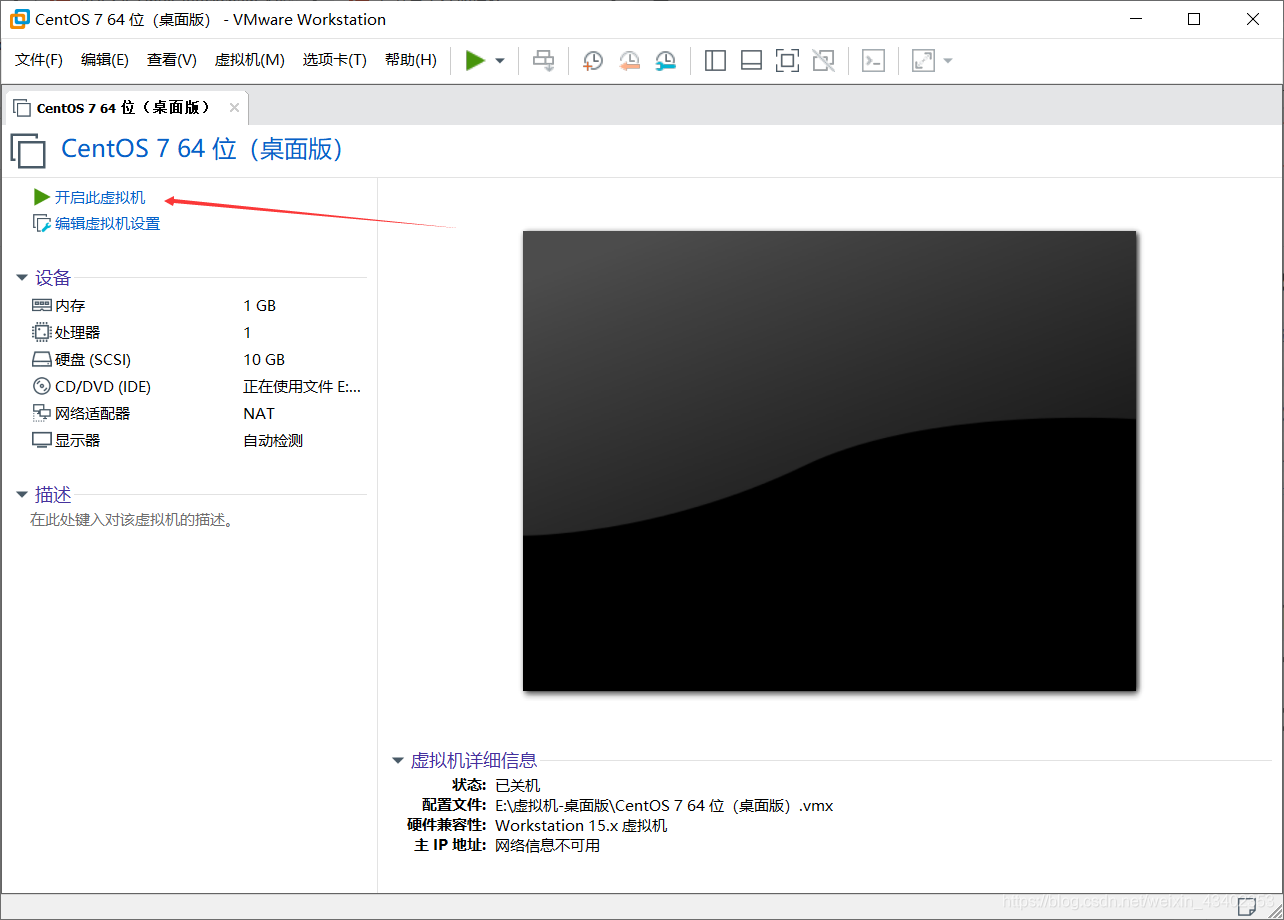Open the 编辑(E) menu
This screenshot has width=1284, height=920.
click(105, 60)
